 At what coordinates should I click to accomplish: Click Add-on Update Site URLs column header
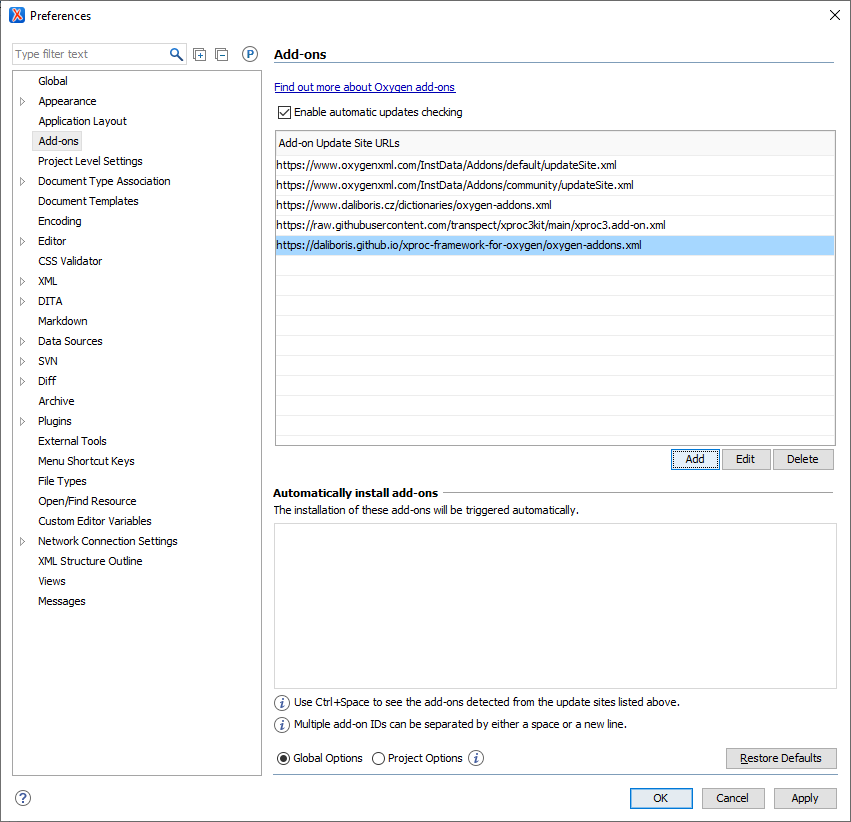(x=555, y=143)
